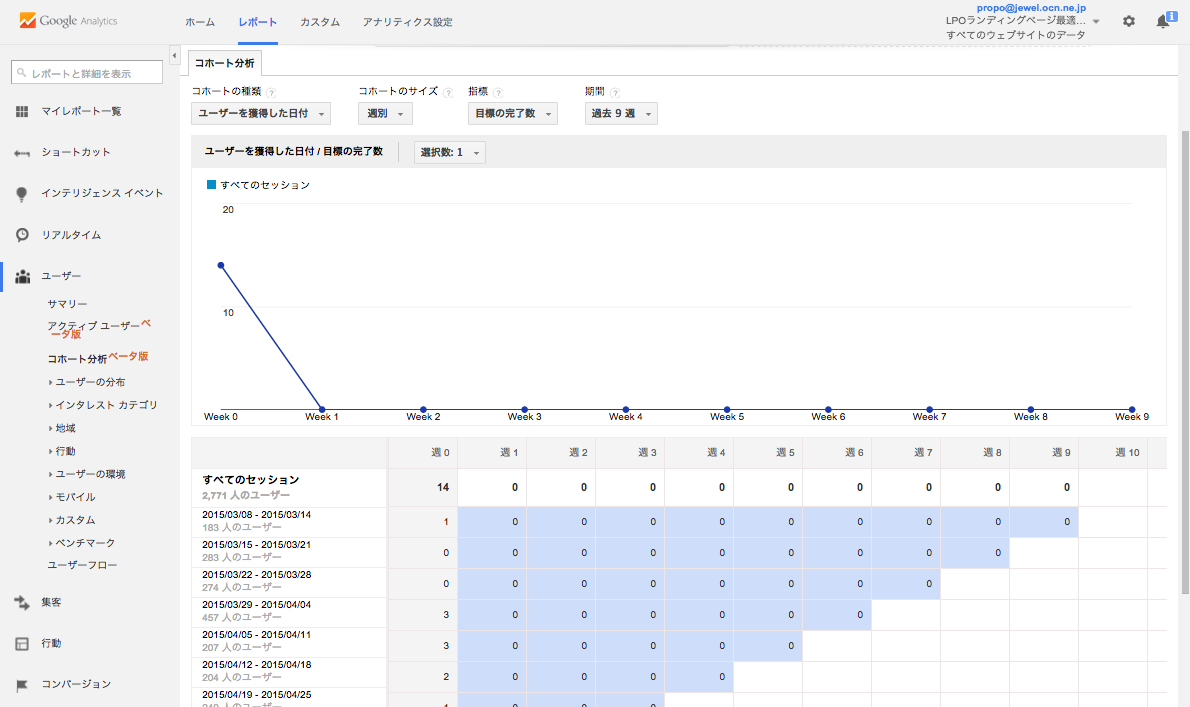
Task: Click the report search input field
Action: 86,73
